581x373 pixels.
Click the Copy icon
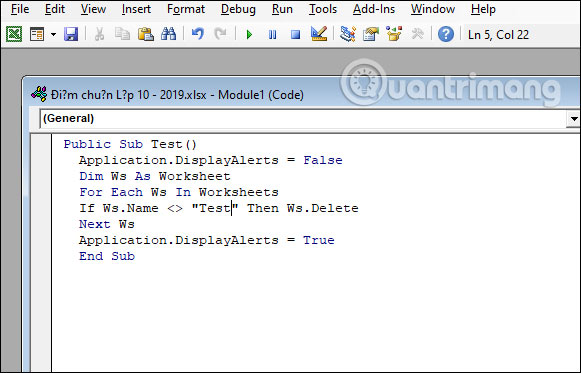[122, 34]
